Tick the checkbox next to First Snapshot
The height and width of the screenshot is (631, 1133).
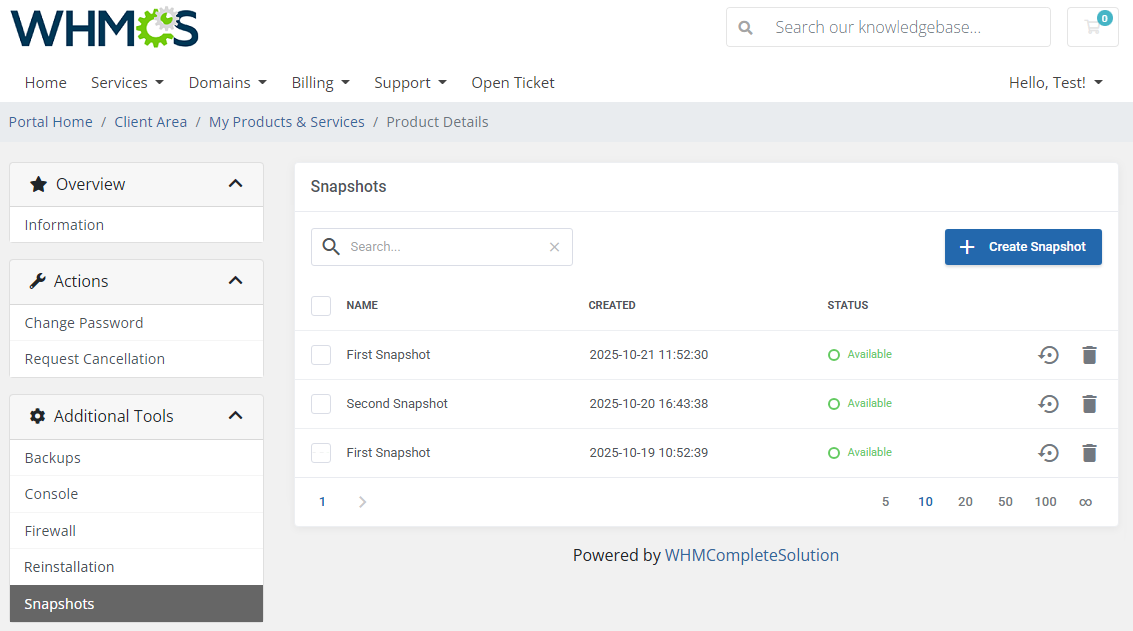pos(320,354)
